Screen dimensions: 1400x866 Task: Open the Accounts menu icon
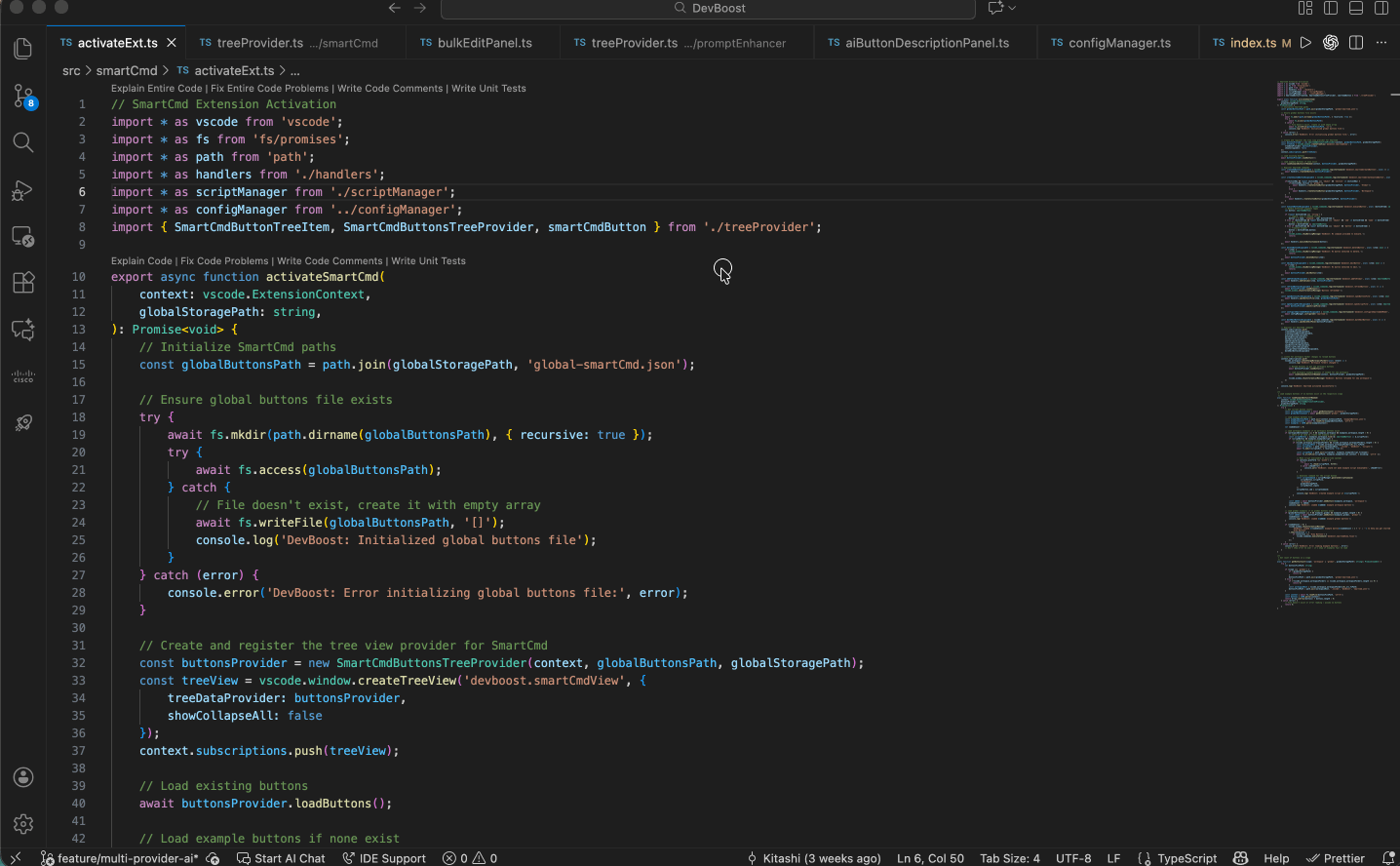tap(23, 777)
